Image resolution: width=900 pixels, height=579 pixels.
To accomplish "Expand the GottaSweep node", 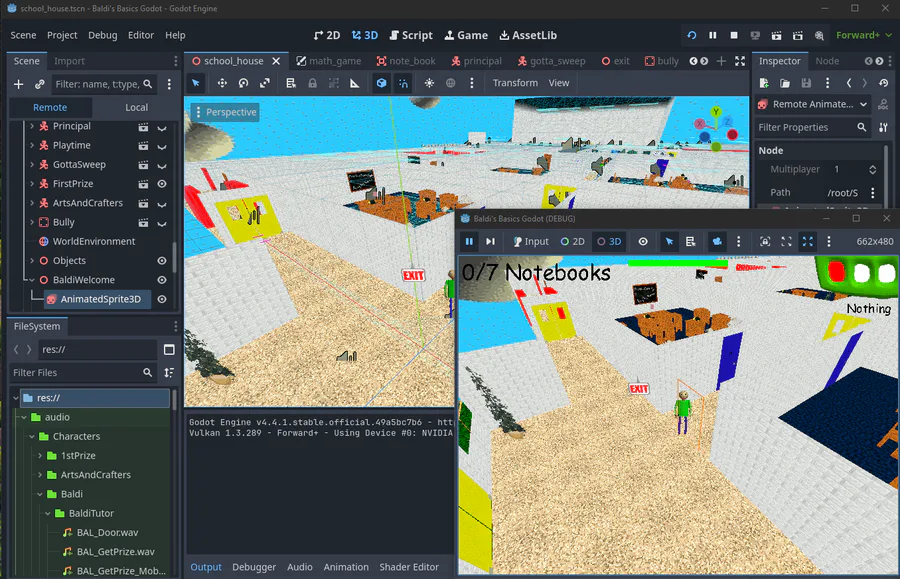I will (x=32, y=164).
